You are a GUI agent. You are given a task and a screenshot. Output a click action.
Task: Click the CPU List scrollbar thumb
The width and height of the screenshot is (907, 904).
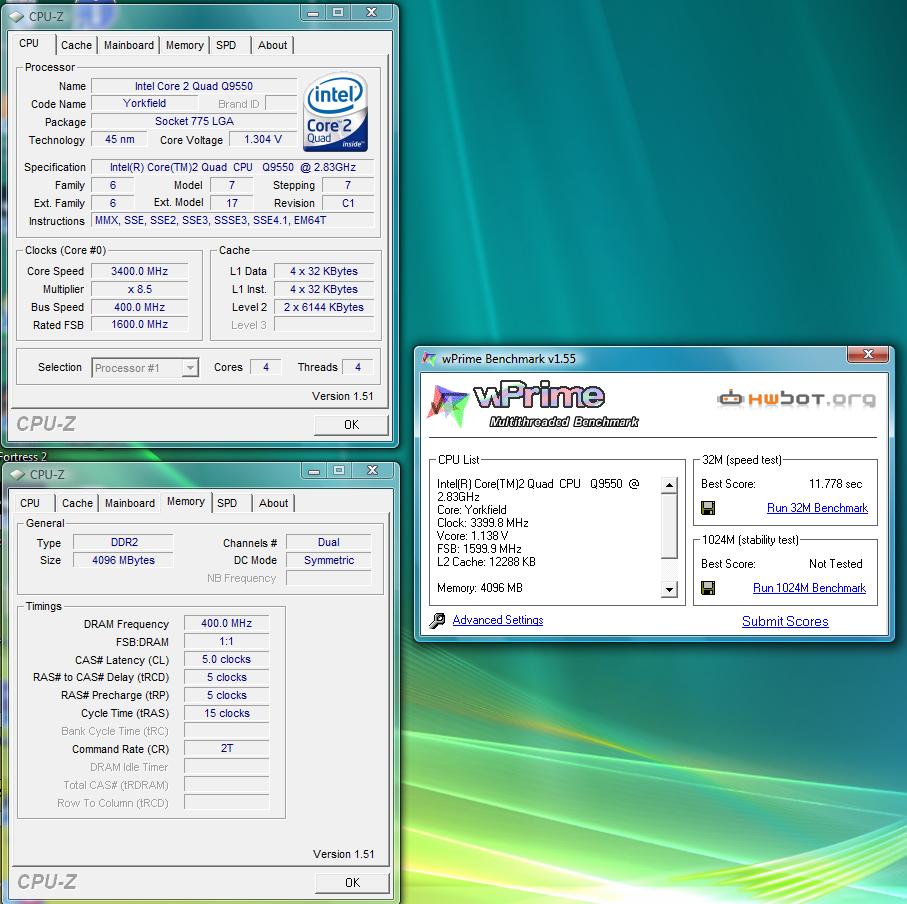pos(669,526)
